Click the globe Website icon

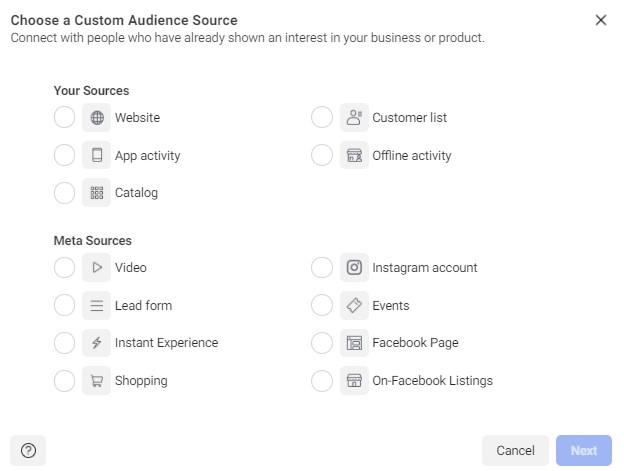[x=97, y=118]
